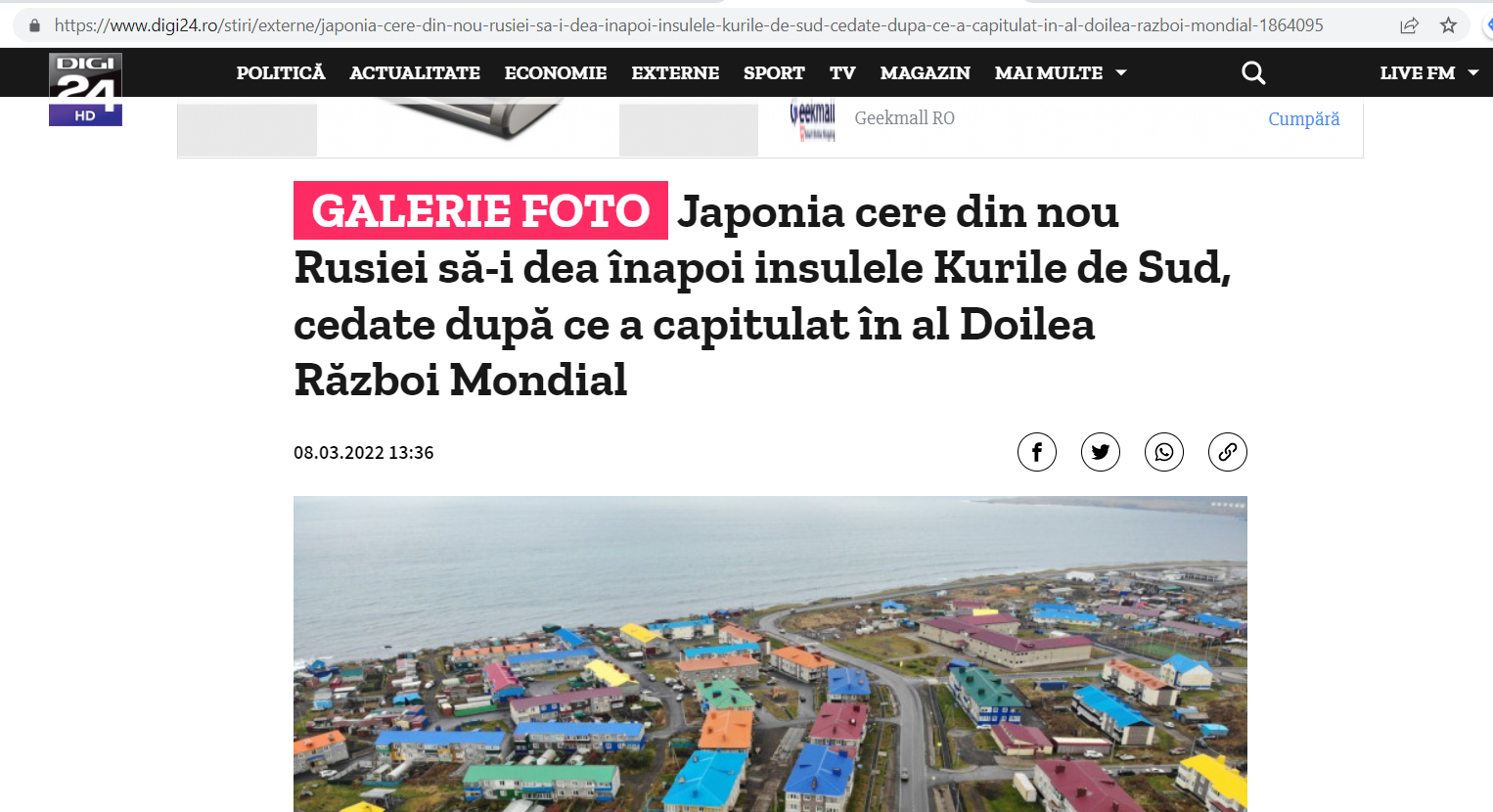The width and height of the screenshot is (1493, 812).
Task: View site info via padlock icon
Action: pyautogui.click(x=34, y=25)
